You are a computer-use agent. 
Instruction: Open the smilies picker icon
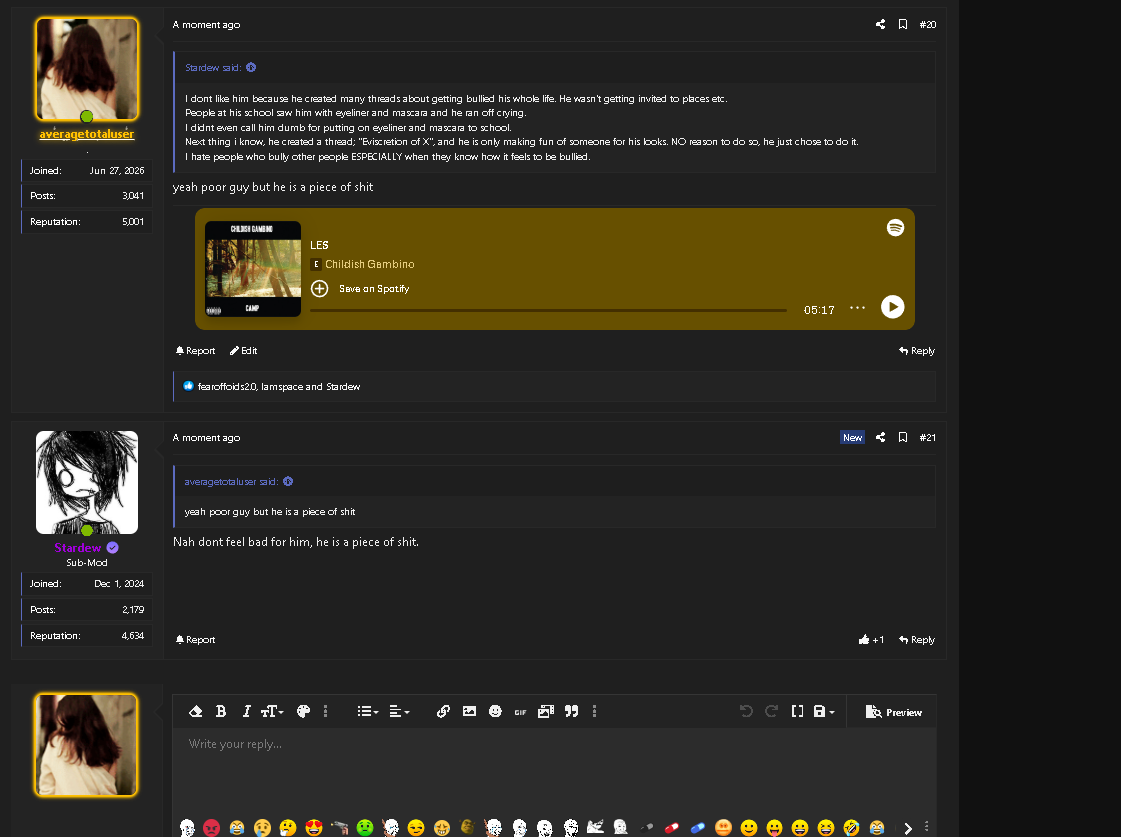click(495, 711)
